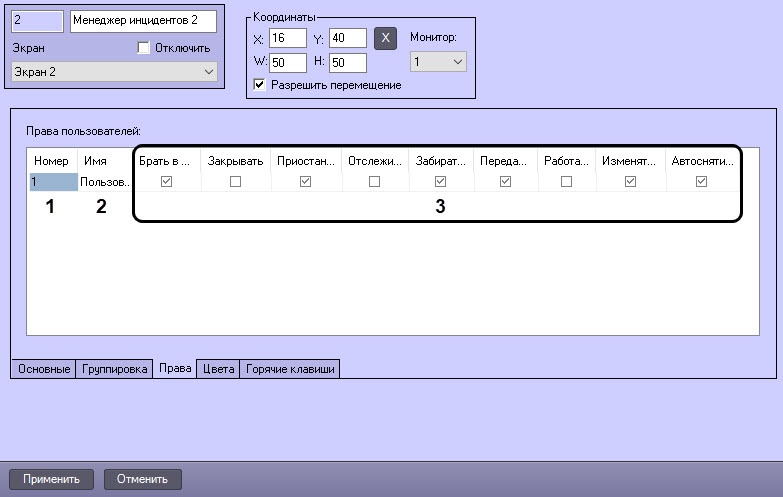Viewport: 783px width, 497px height.
Task: Toggle the Автосняти... permission checkbox
Action: [701, 181]
